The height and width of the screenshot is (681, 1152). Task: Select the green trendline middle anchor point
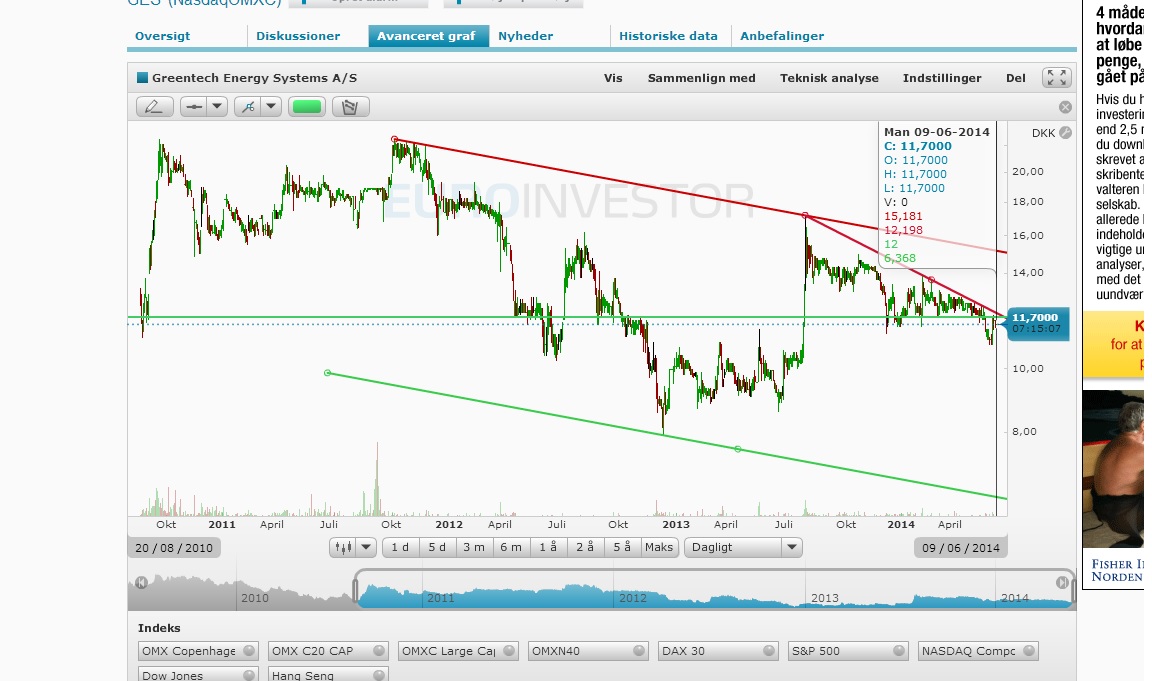pyautogui.click(x=738, y=449)
